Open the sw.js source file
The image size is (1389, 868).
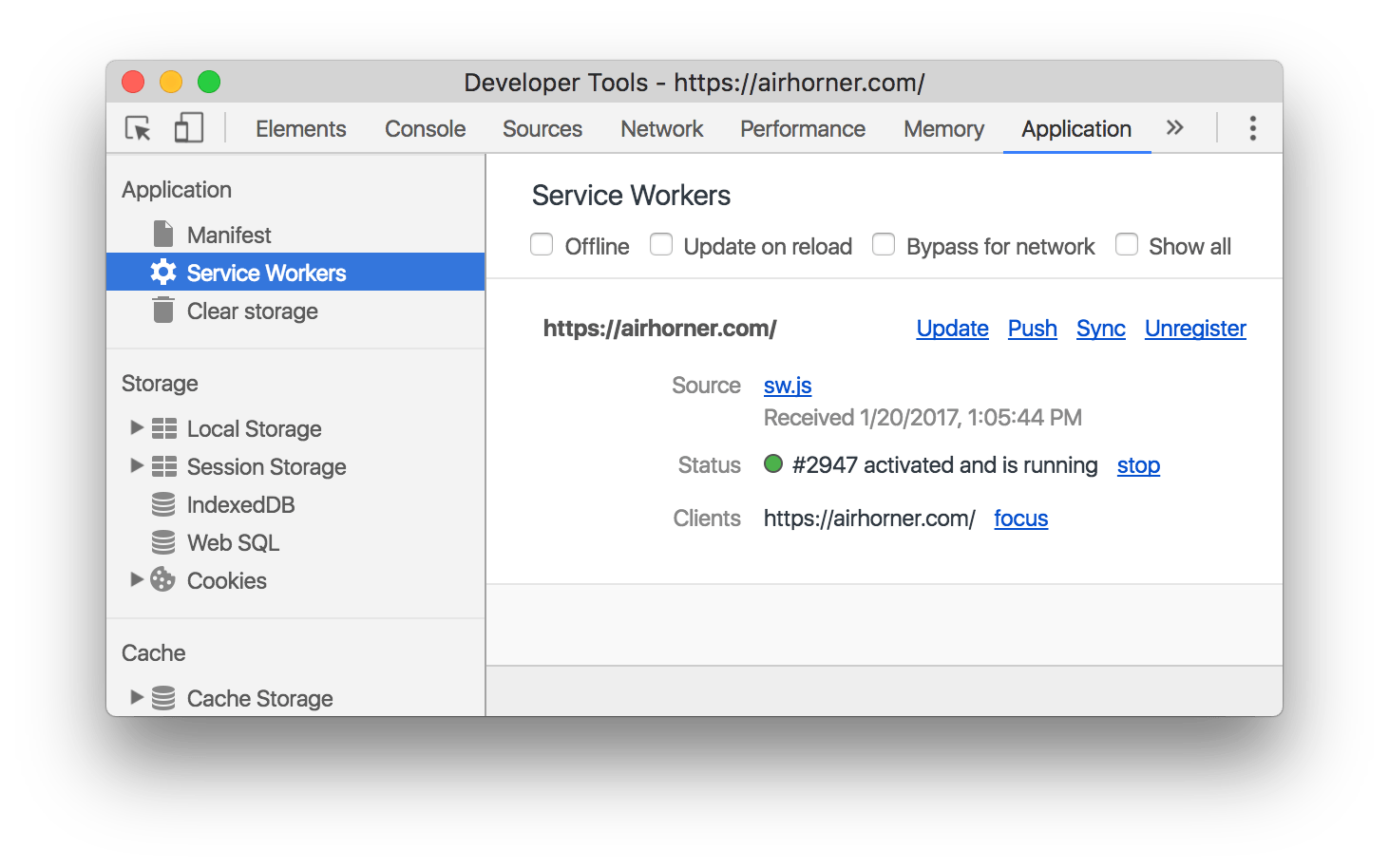point(787,386)
